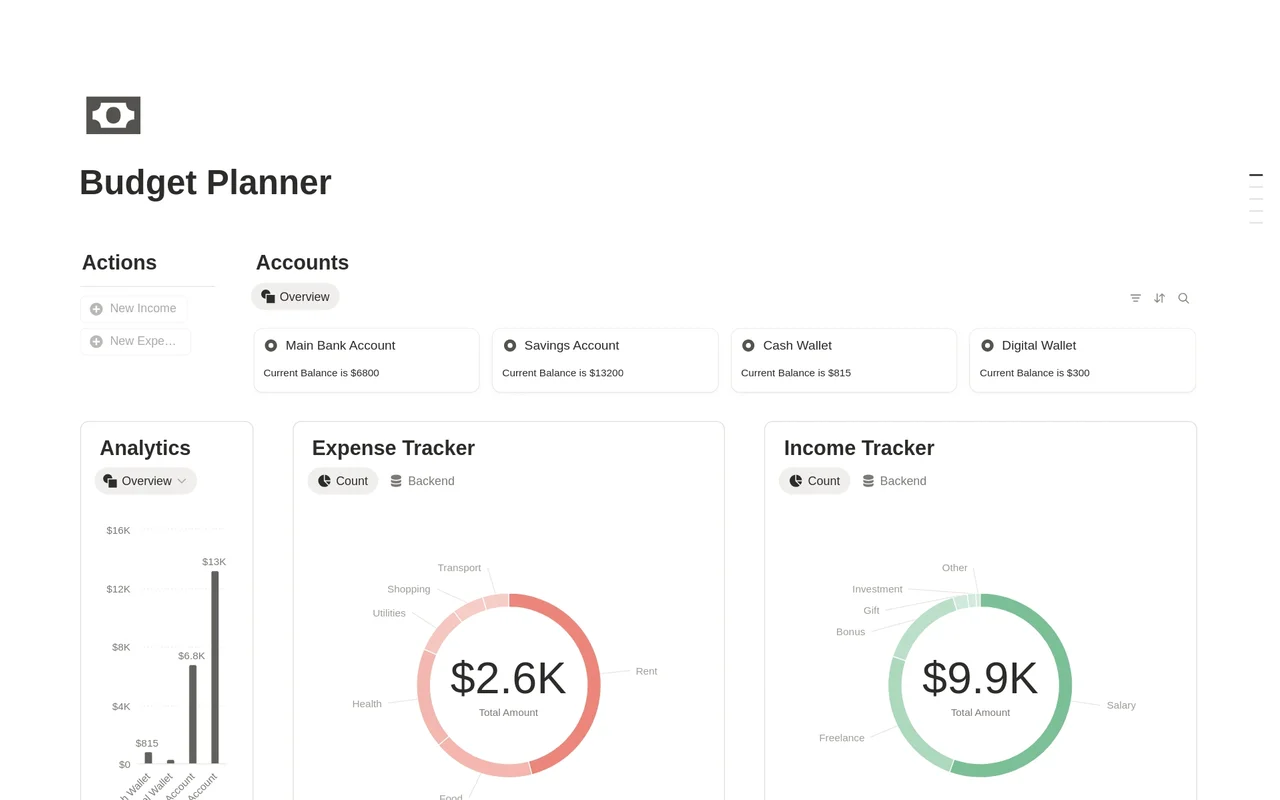Click the Analytics Overview view icon
Image resolution: width=1280 pixels, height=800 pixels.
click(x=110, y=481)
